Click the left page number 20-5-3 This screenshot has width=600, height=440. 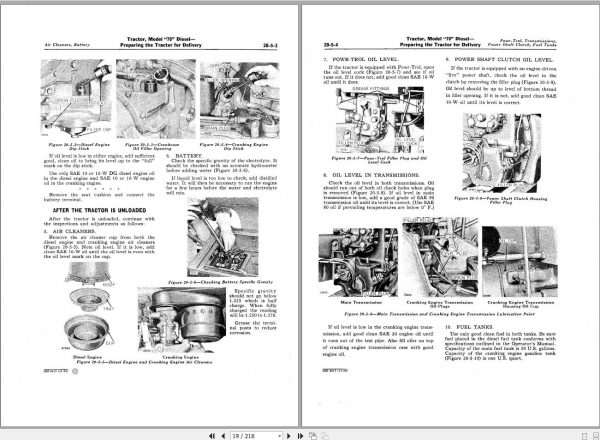pyautogui.click(x=270, y=45)
